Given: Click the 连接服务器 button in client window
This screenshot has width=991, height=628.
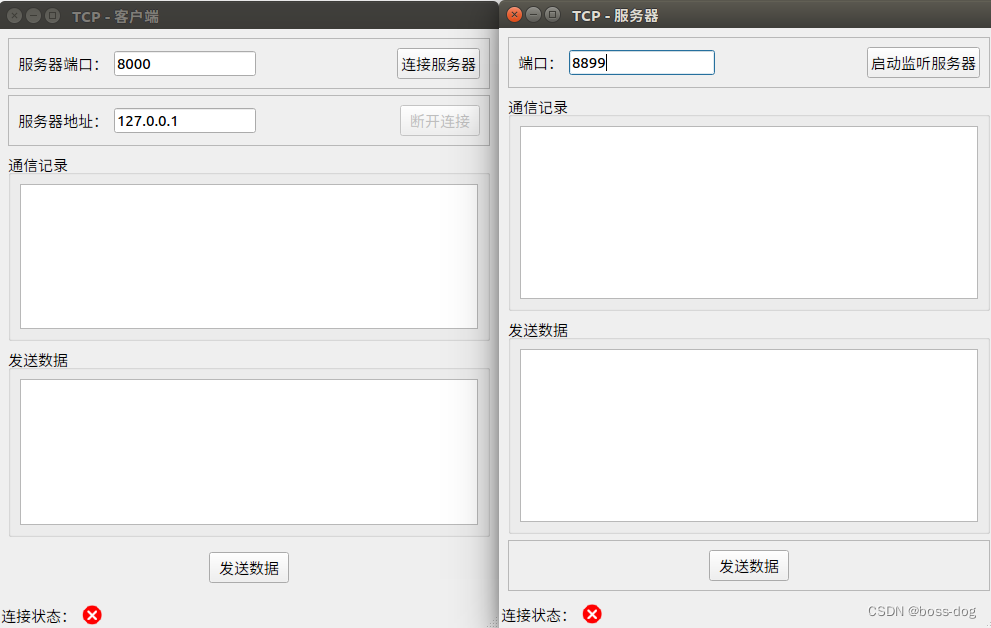Looking at the screenshot, I should (x=438, y=64).
